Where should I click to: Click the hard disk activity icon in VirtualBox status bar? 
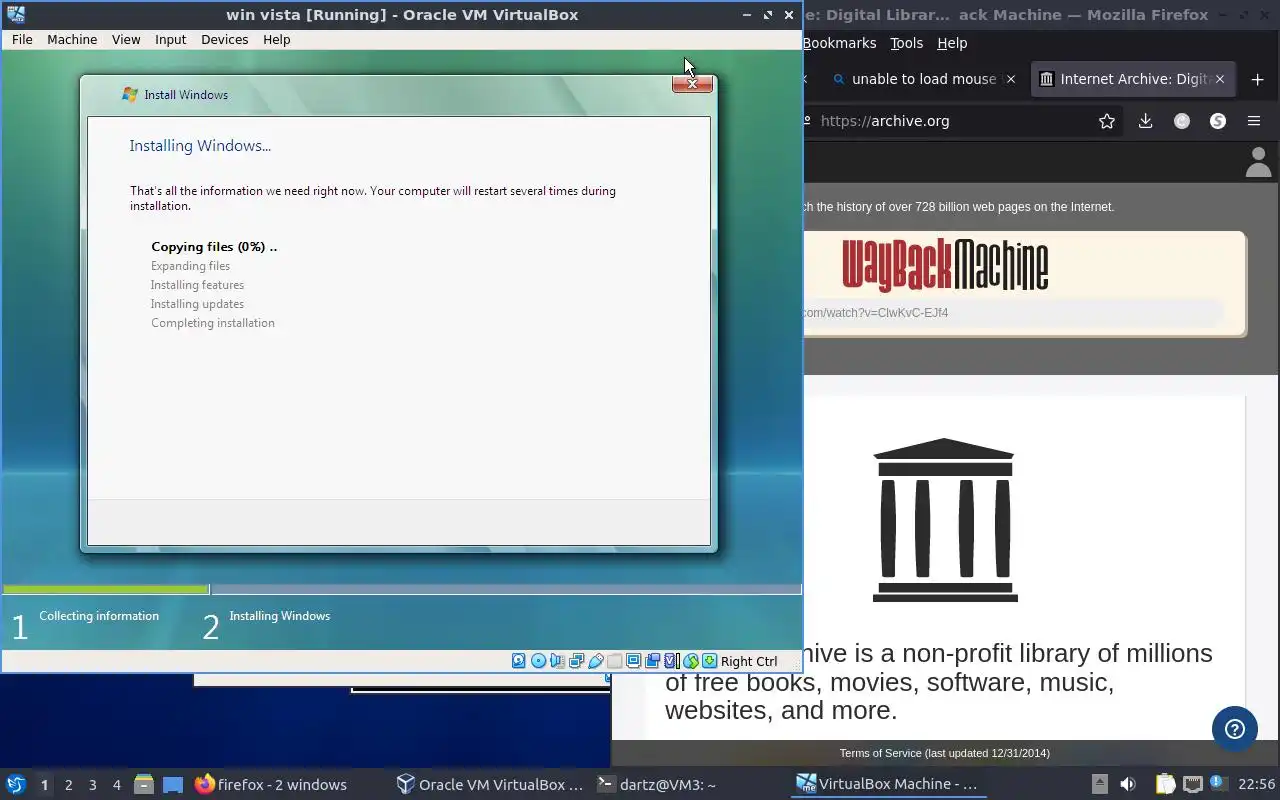(518, 661)
